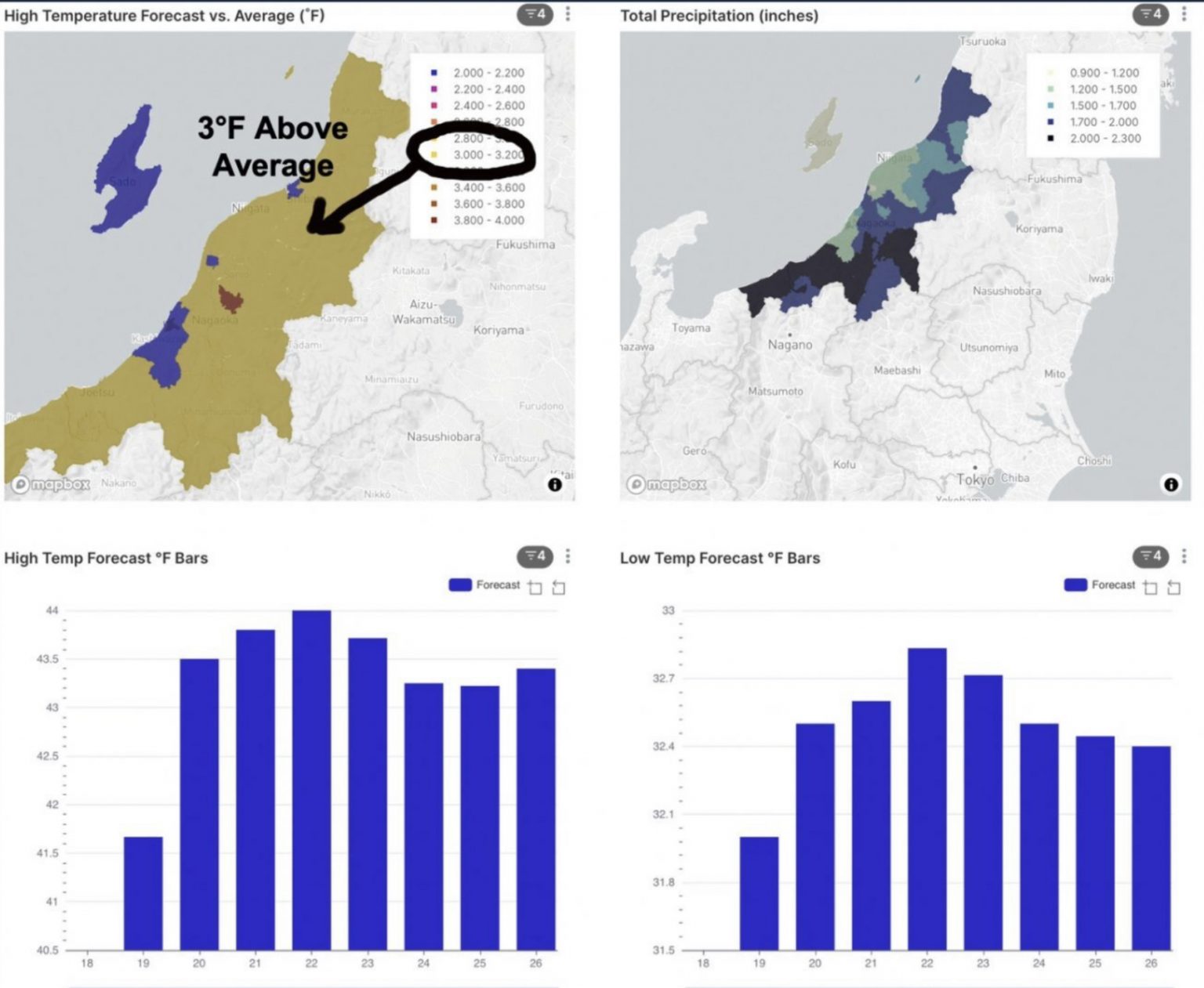Click Mapbox logo on High Temperature map
This screenshot has width=1204, height=988.
pos(51,484)
